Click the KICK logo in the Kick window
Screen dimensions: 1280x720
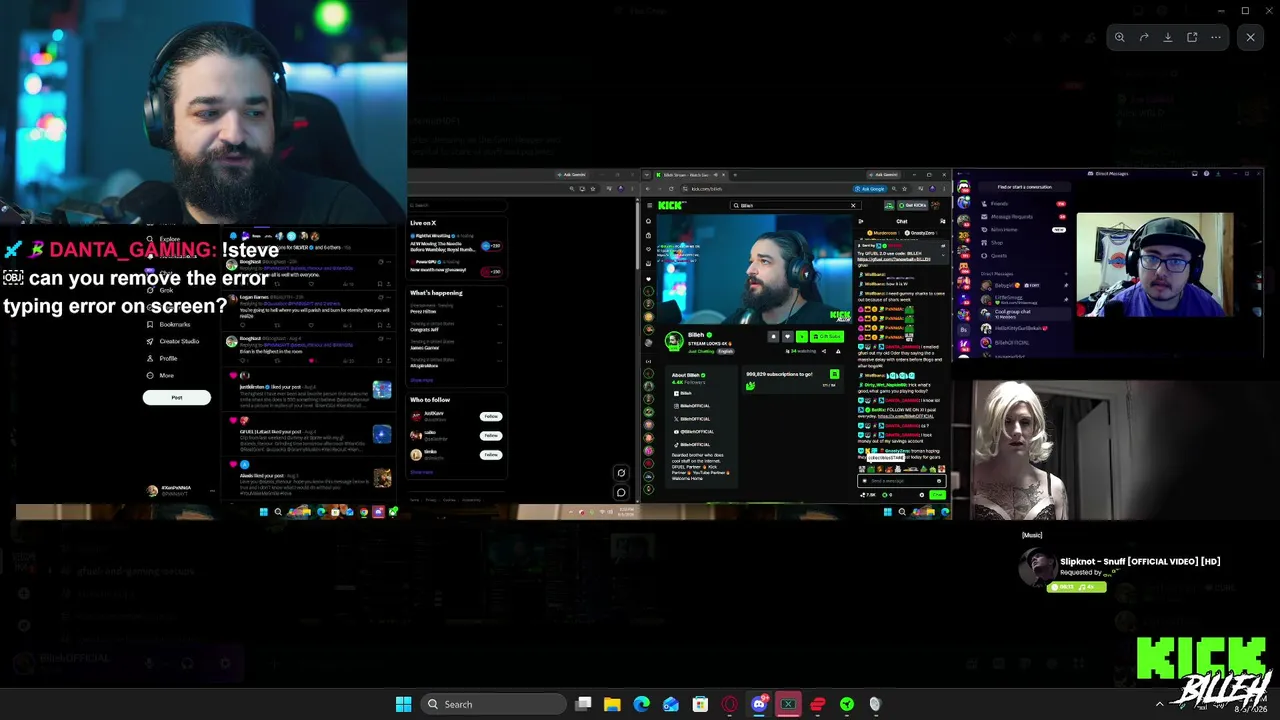click(x=671, y=205)
